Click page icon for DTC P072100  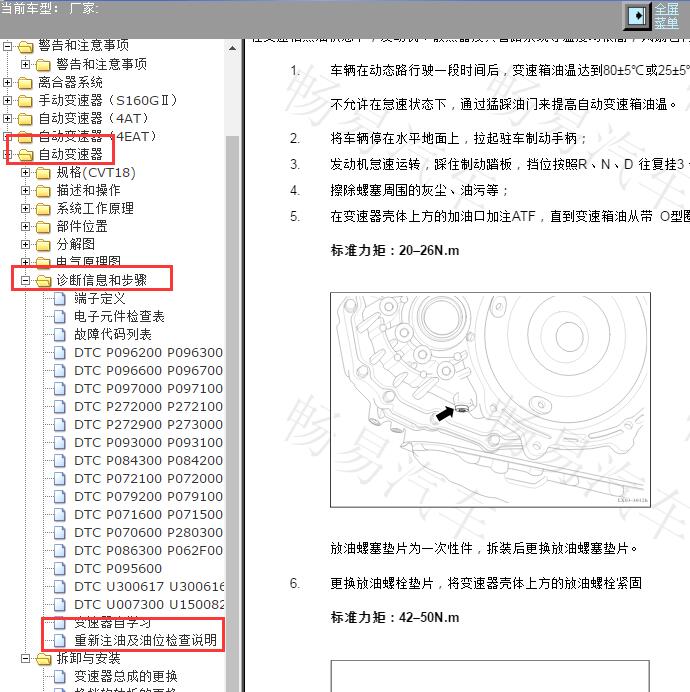60,479
